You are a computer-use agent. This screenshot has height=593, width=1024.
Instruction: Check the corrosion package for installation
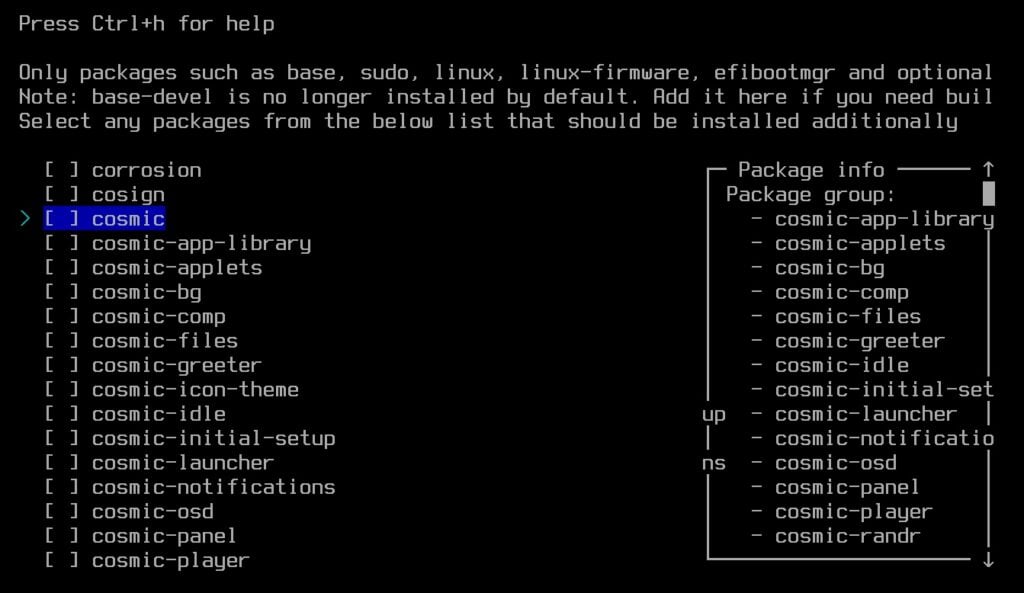pos(58,169)
